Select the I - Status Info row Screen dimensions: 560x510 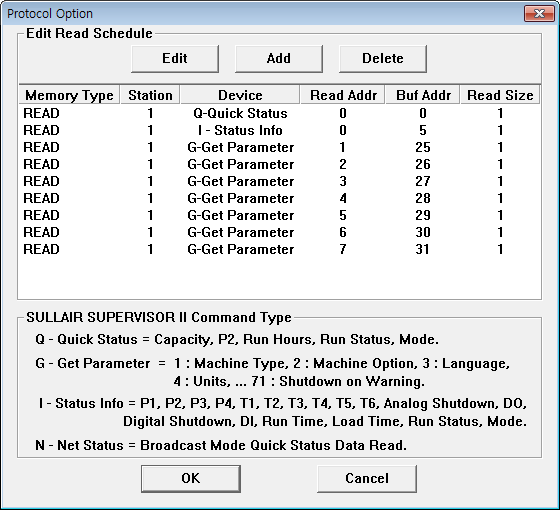tap(279, 130)
